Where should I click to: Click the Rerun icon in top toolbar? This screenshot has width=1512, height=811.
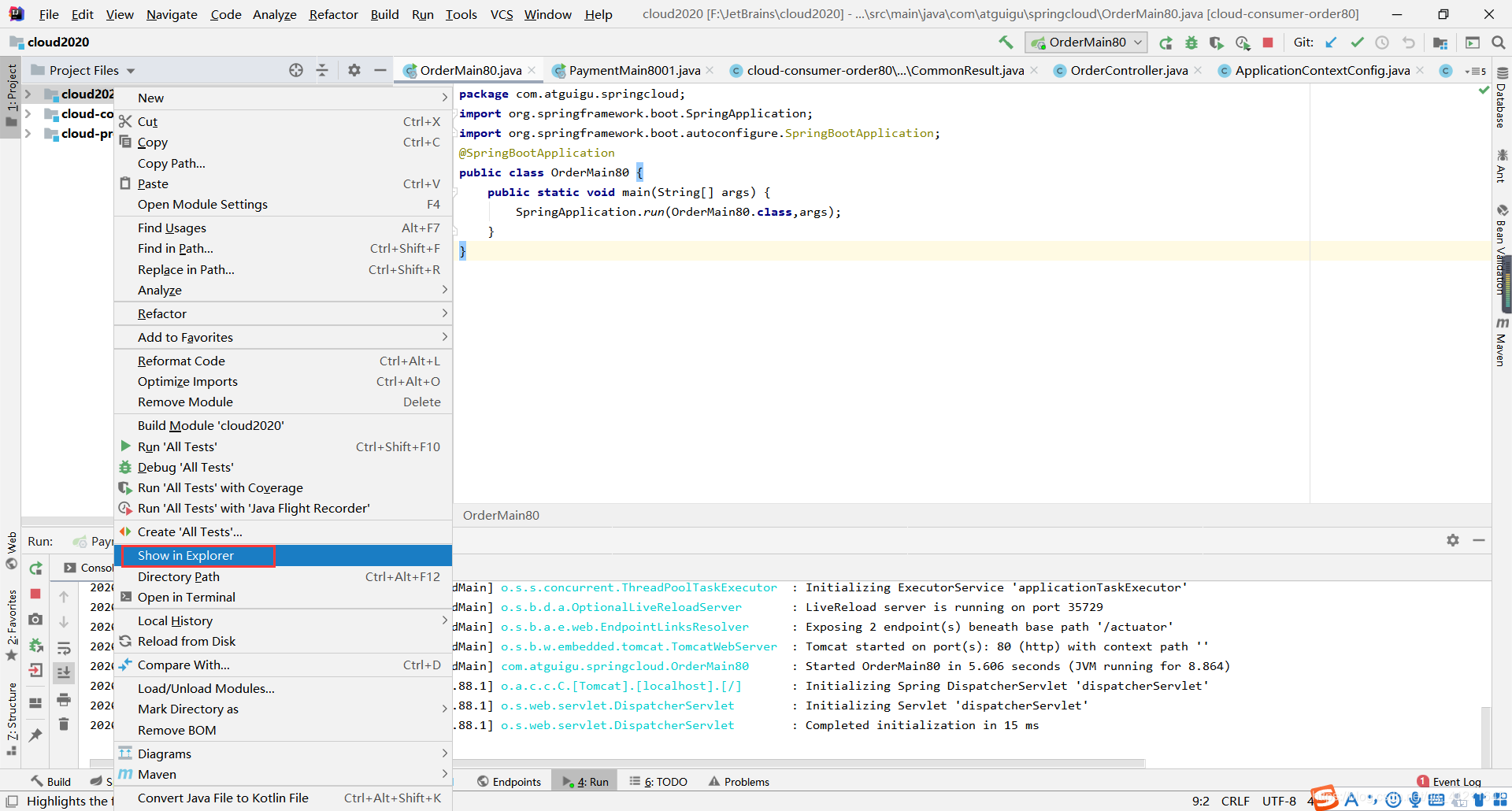coord(1166,43)
